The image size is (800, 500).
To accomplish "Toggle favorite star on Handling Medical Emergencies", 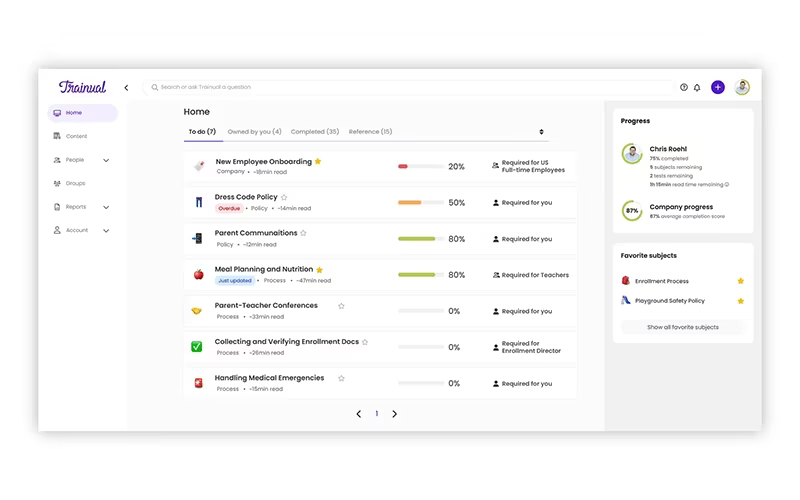I will (x=341, y=378).
